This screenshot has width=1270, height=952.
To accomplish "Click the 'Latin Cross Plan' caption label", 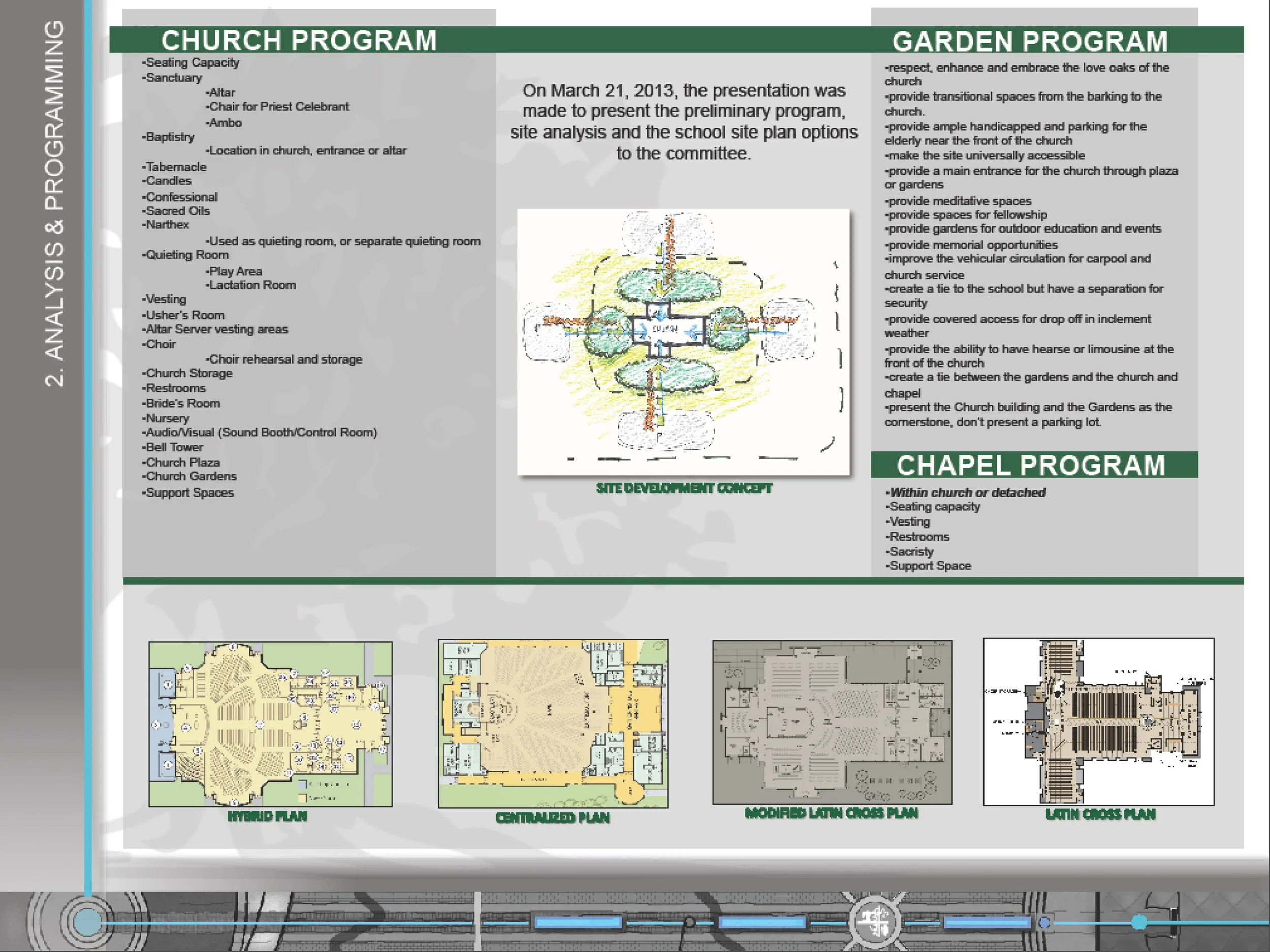I will [1100, 814].
